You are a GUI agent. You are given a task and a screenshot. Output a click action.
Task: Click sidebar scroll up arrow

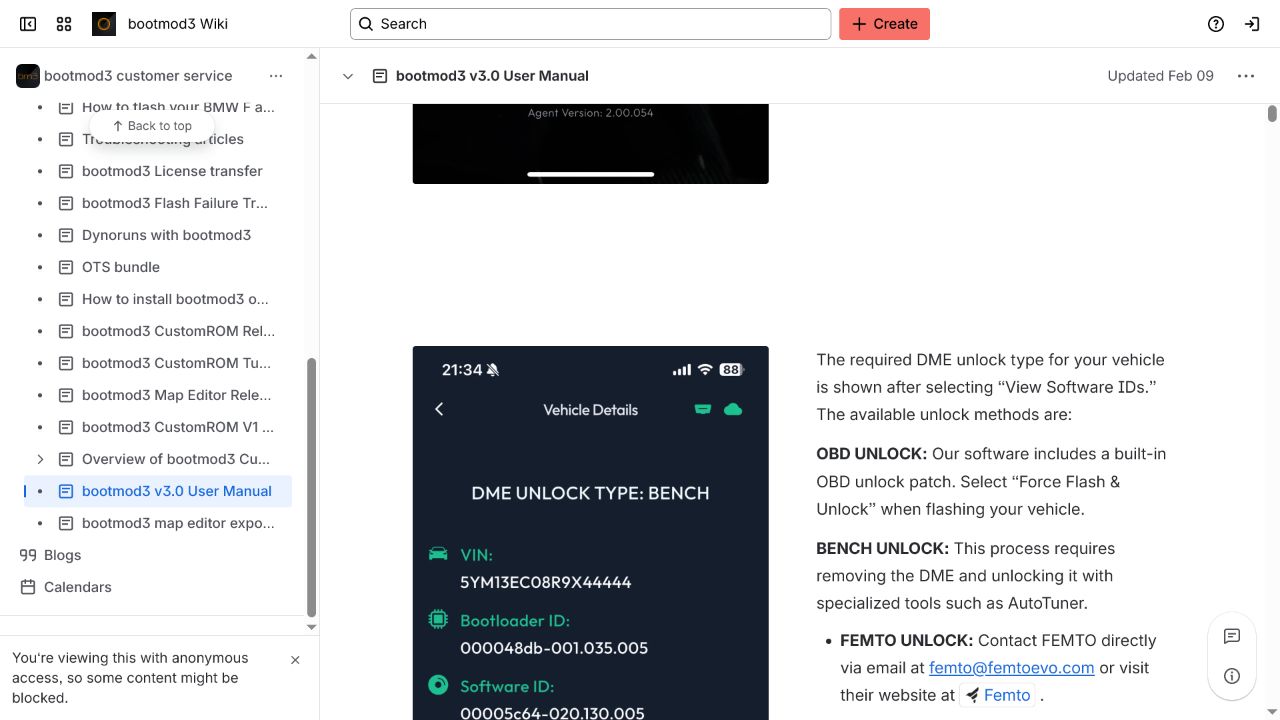pyautogui.click(x=311, y=56)
